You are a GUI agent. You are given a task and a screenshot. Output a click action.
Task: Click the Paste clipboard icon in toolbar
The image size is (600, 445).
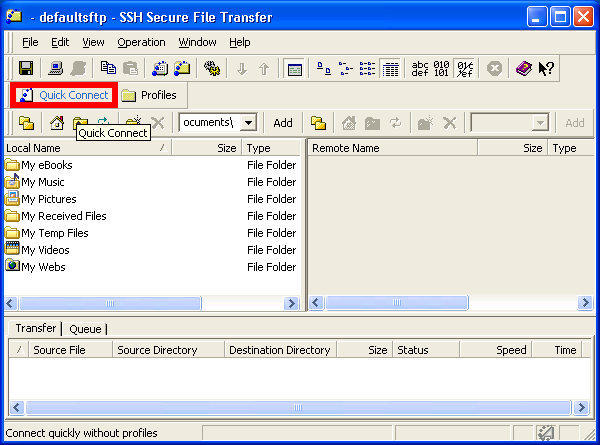click(x=130, y=69)
